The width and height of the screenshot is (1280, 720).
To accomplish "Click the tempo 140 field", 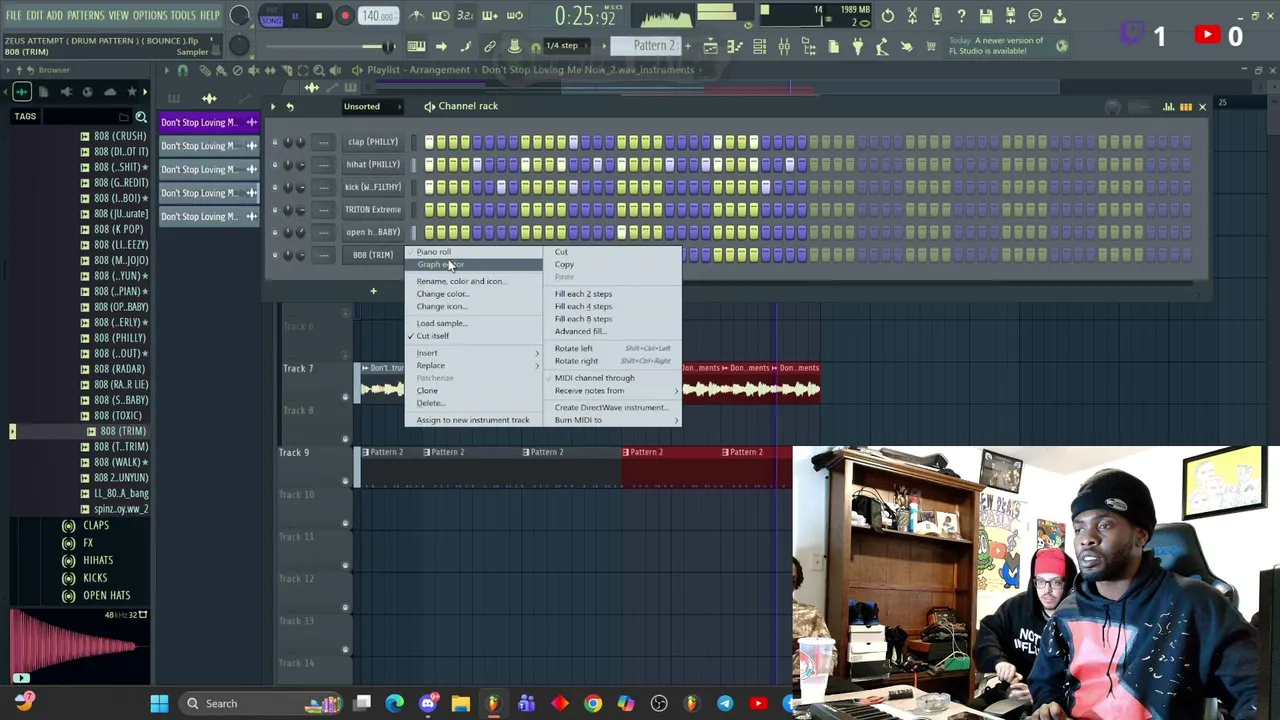I will (378, 16).
